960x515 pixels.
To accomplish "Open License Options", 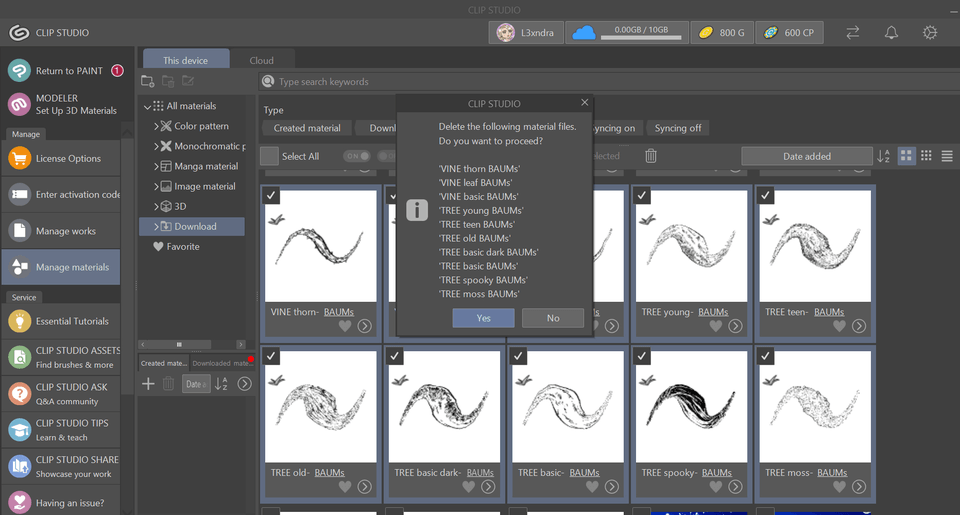I will [x=61, y=159].
